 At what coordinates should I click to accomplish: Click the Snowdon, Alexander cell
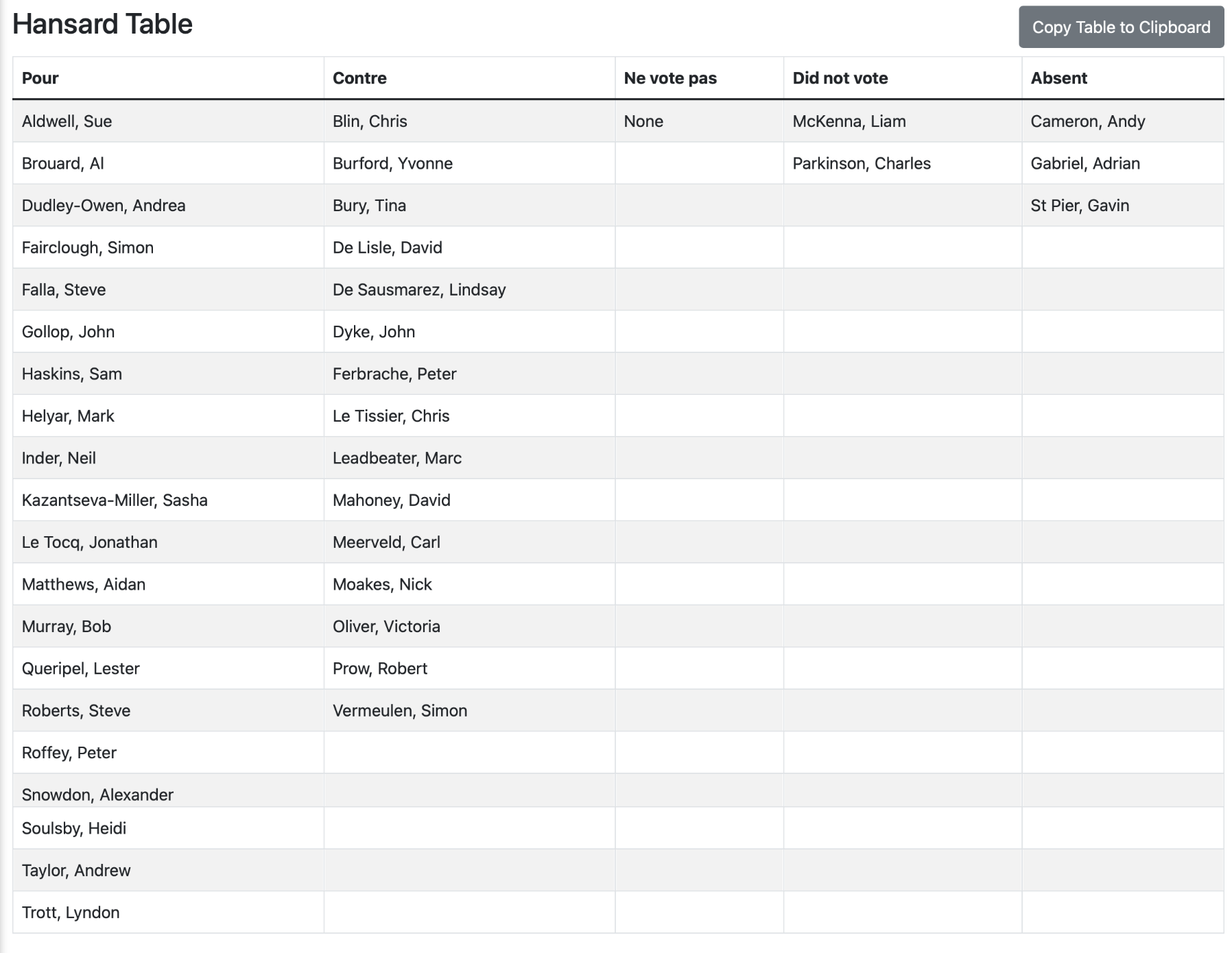[168, 791]
